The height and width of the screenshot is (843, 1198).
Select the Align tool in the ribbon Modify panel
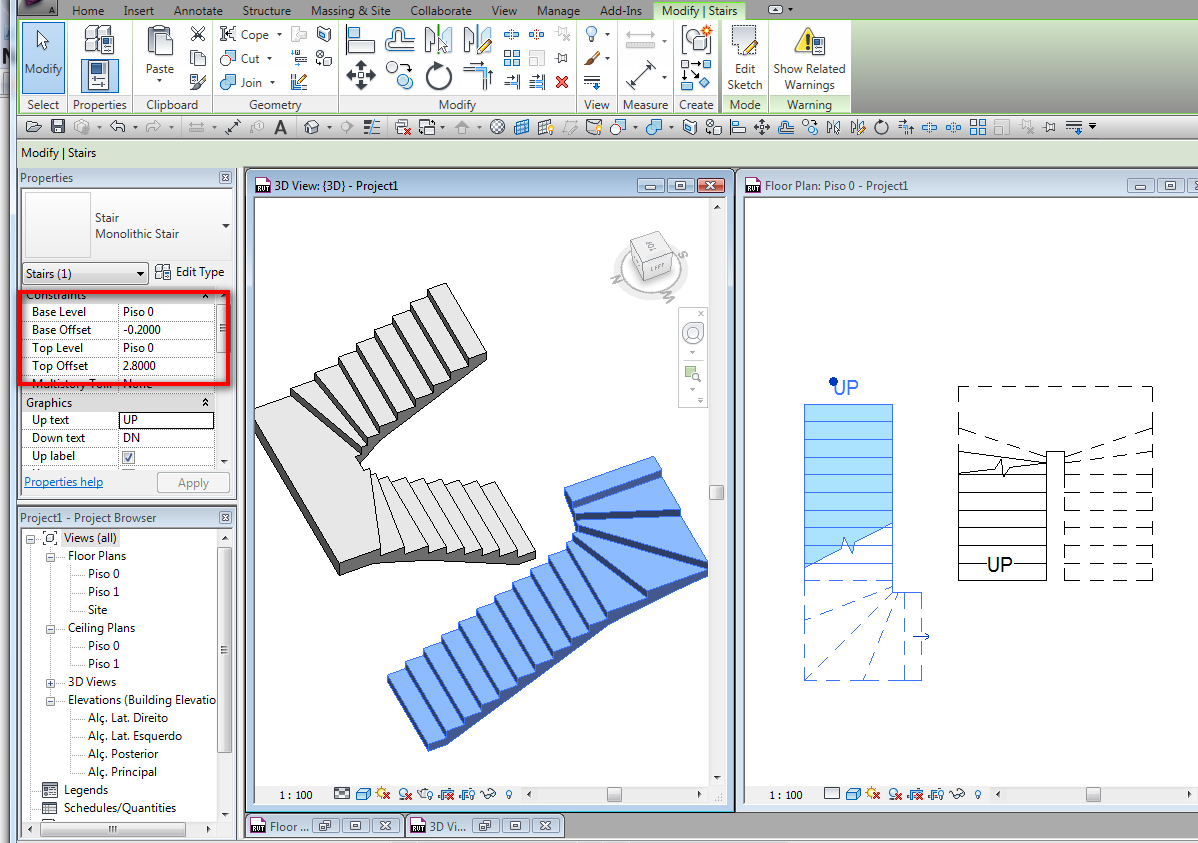pos(360,38)
